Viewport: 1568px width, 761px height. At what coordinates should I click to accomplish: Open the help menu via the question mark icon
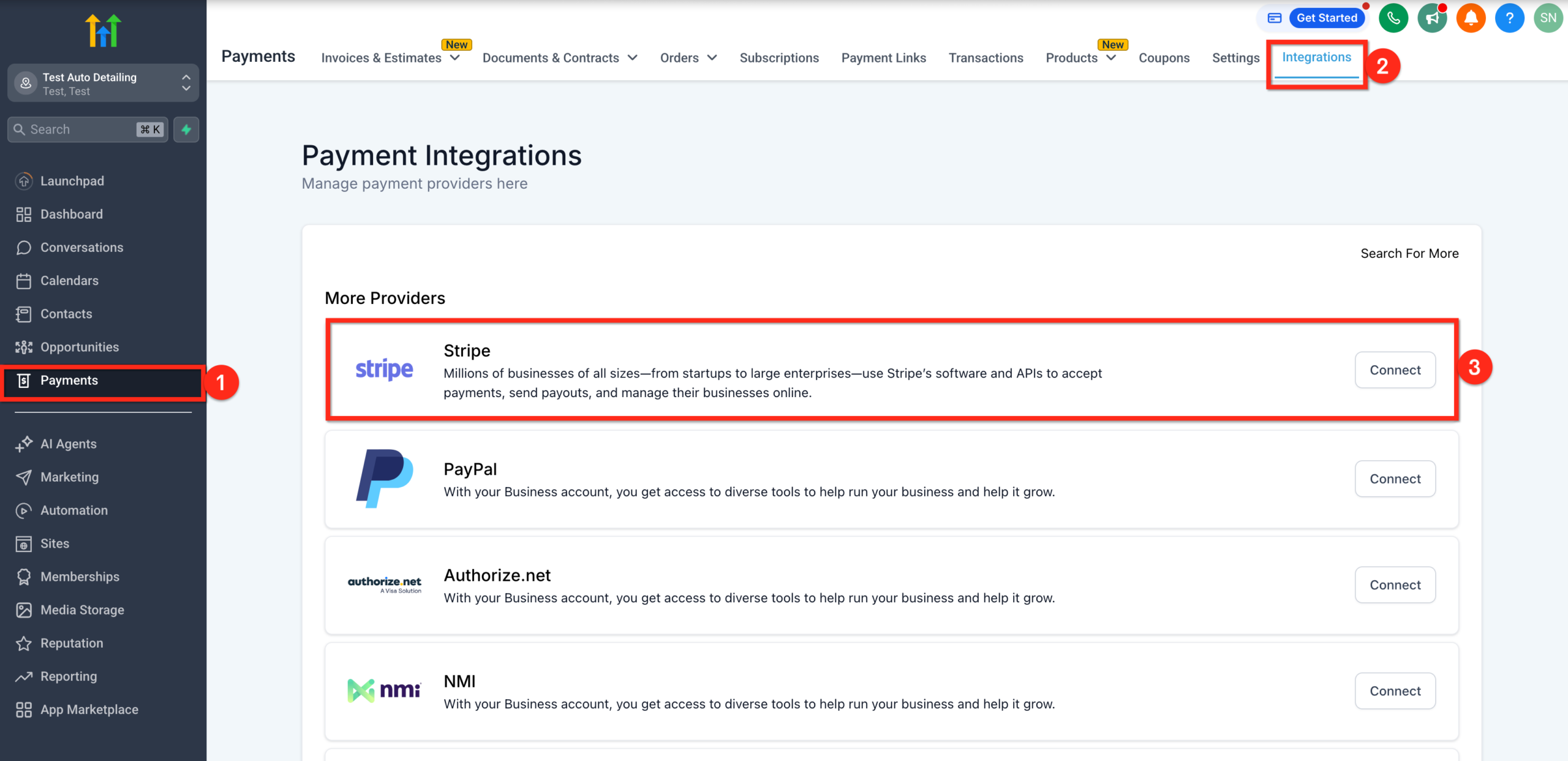(1510, 18)
